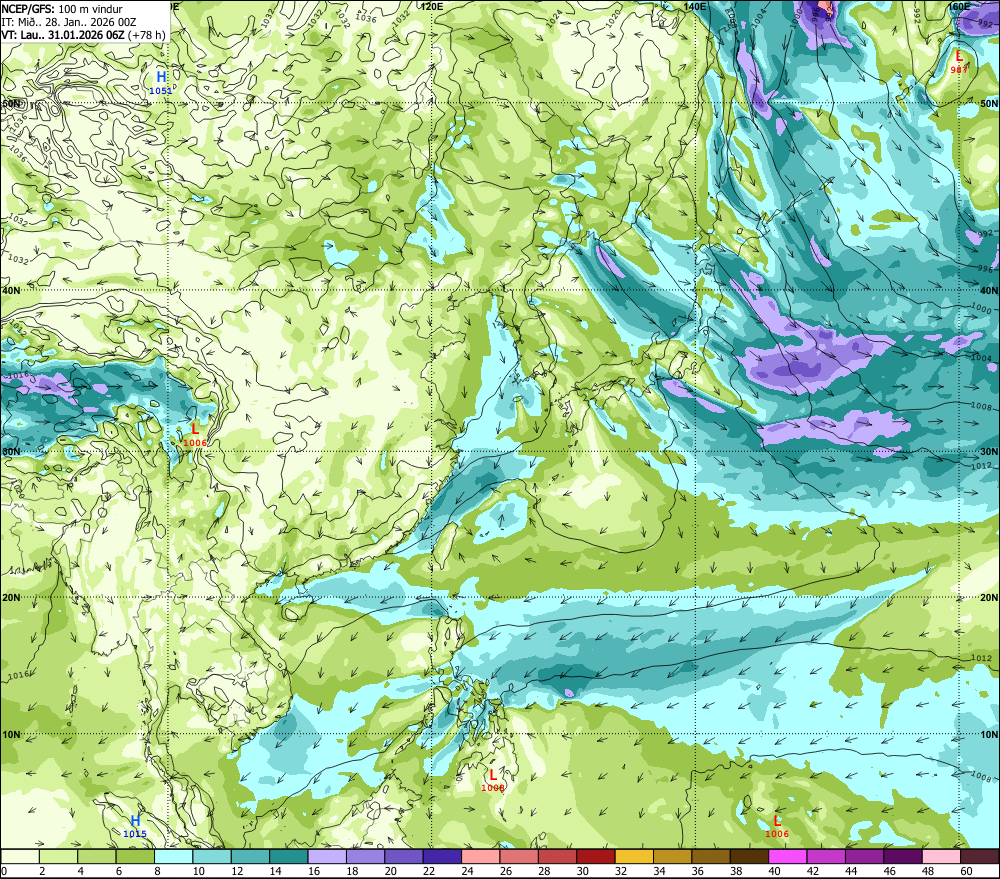Select the pink 24–26 legend swatch
1000x879 pixels.
click(480, 857)
